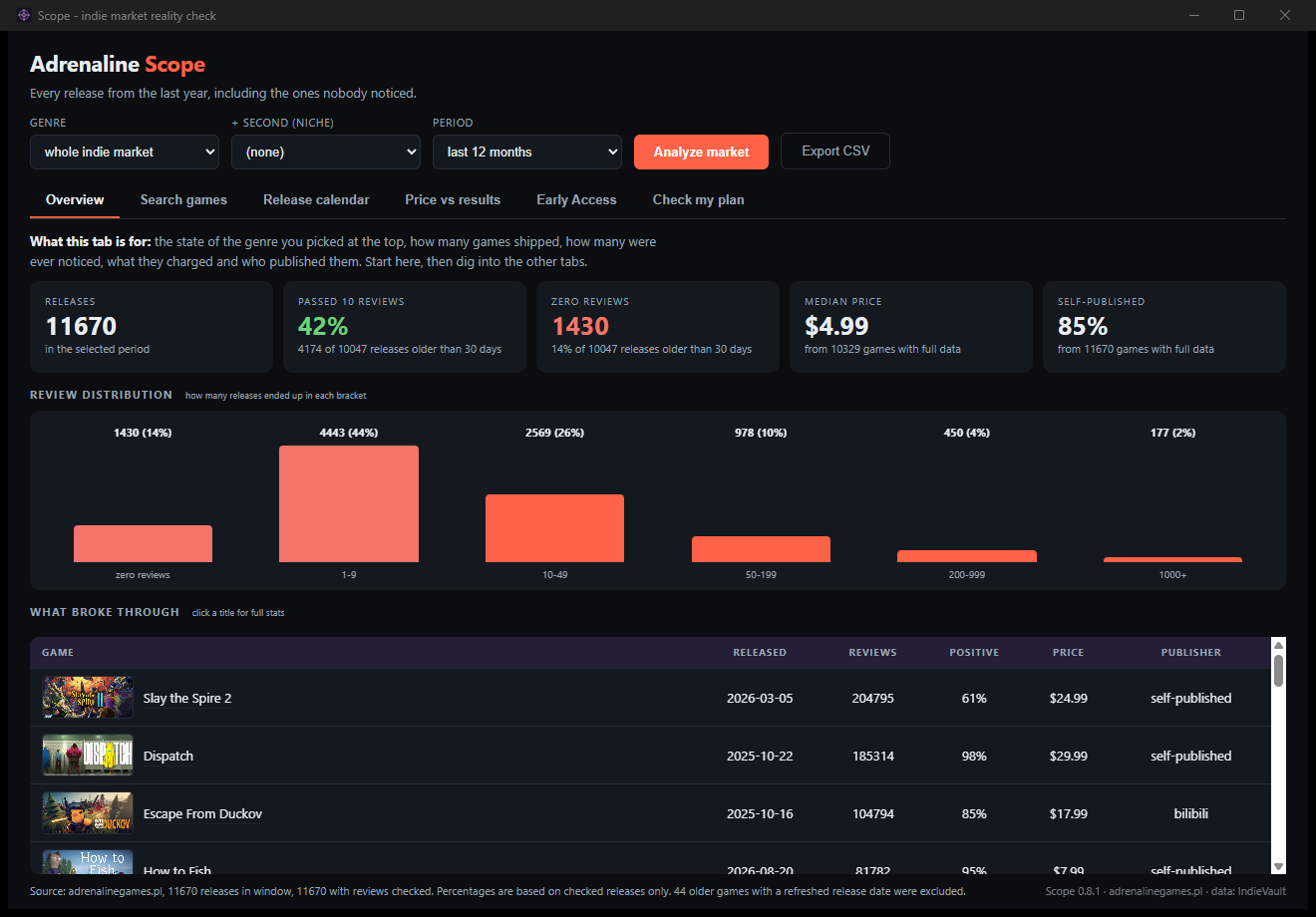This screenshot has height=917, width=1316.
Task: Click the Passed 10 reviews 42% value
Action: 323,326
